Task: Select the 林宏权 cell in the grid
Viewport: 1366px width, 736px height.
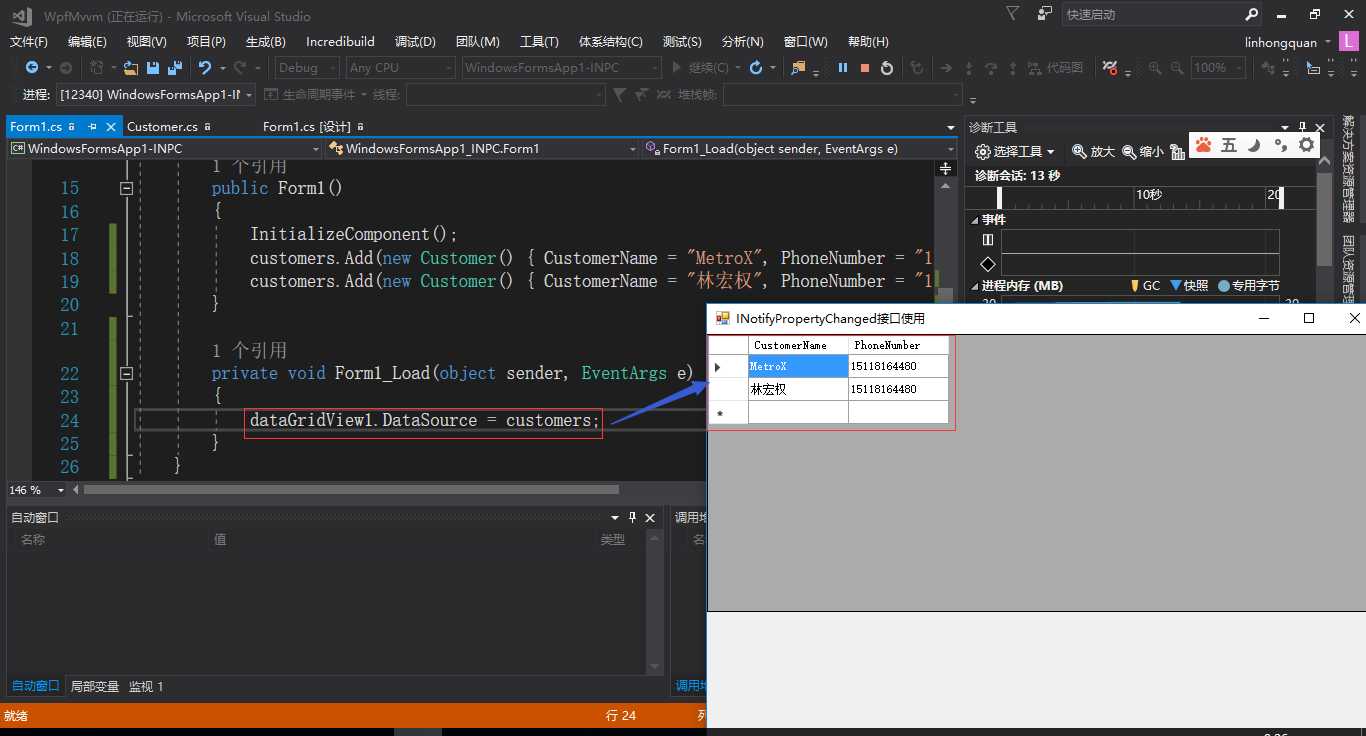Action: 798,389
